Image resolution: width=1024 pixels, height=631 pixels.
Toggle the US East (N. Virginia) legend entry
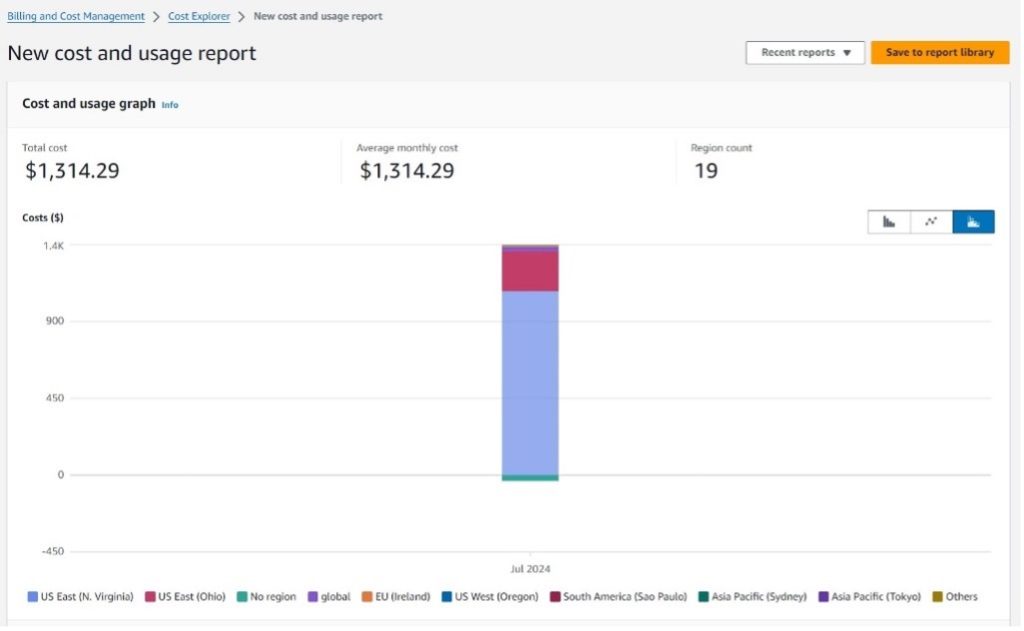[x=81, y=596]
